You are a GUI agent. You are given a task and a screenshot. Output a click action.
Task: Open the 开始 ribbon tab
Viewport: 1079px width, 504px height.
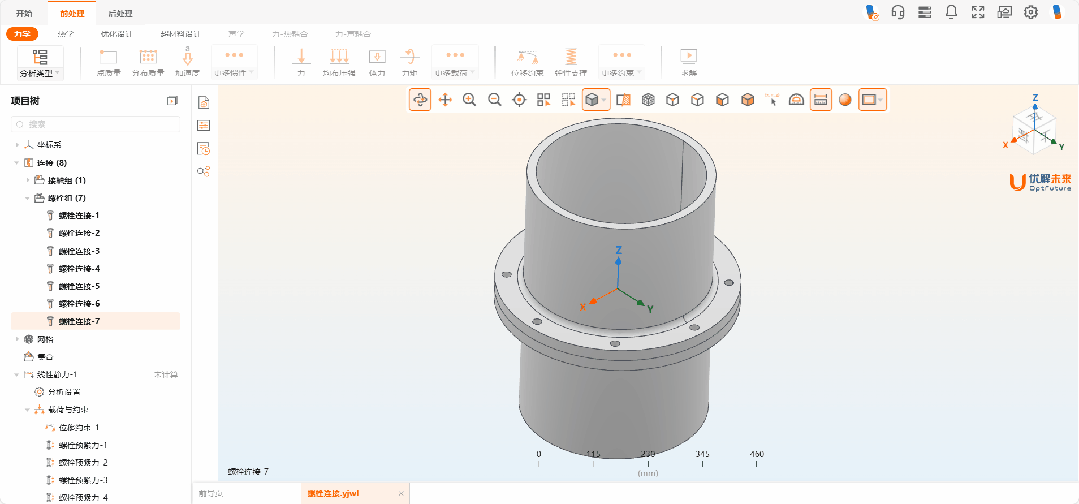(x=24, y=13)
